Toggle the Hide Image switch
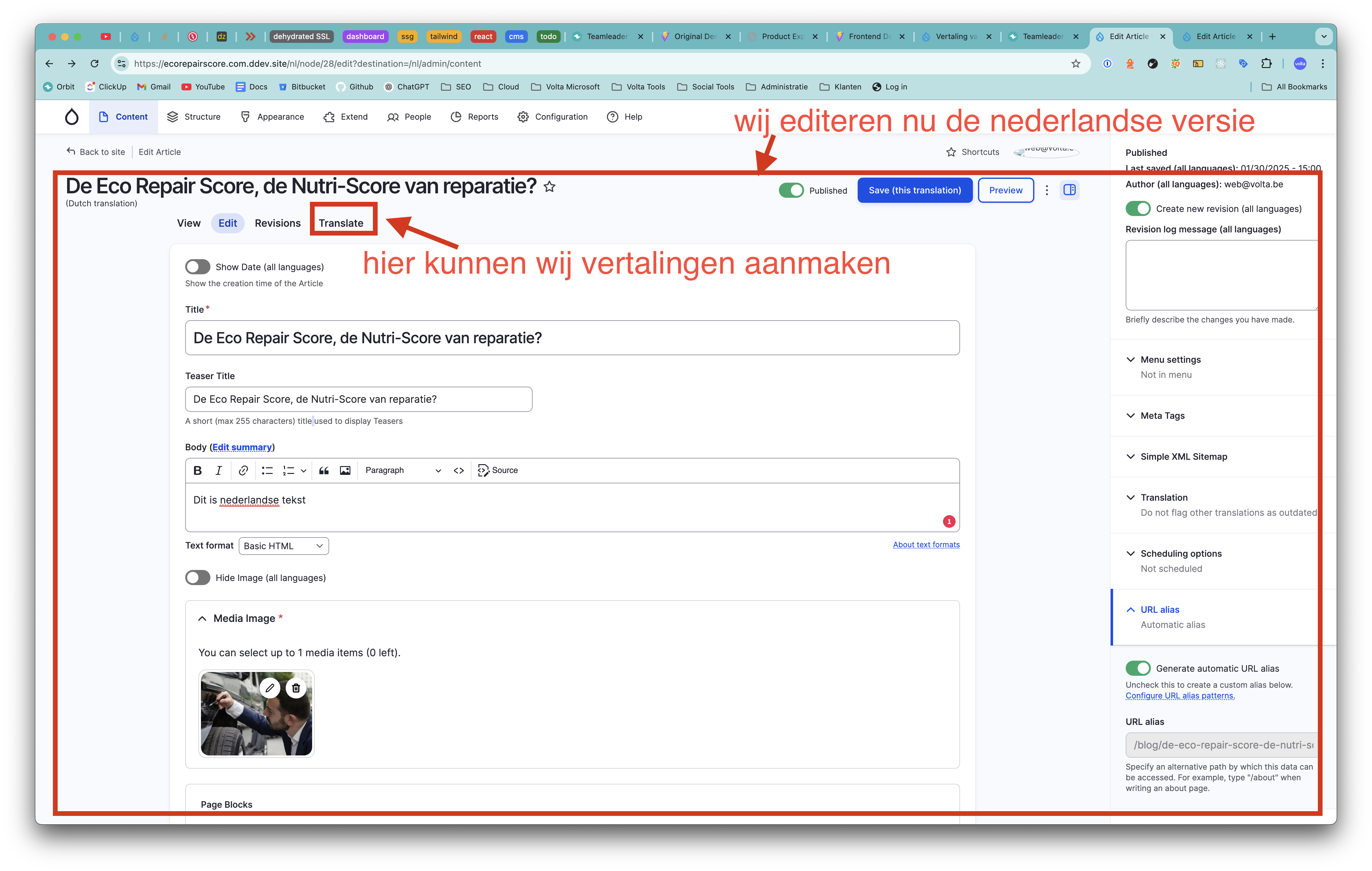 [198, 577]
